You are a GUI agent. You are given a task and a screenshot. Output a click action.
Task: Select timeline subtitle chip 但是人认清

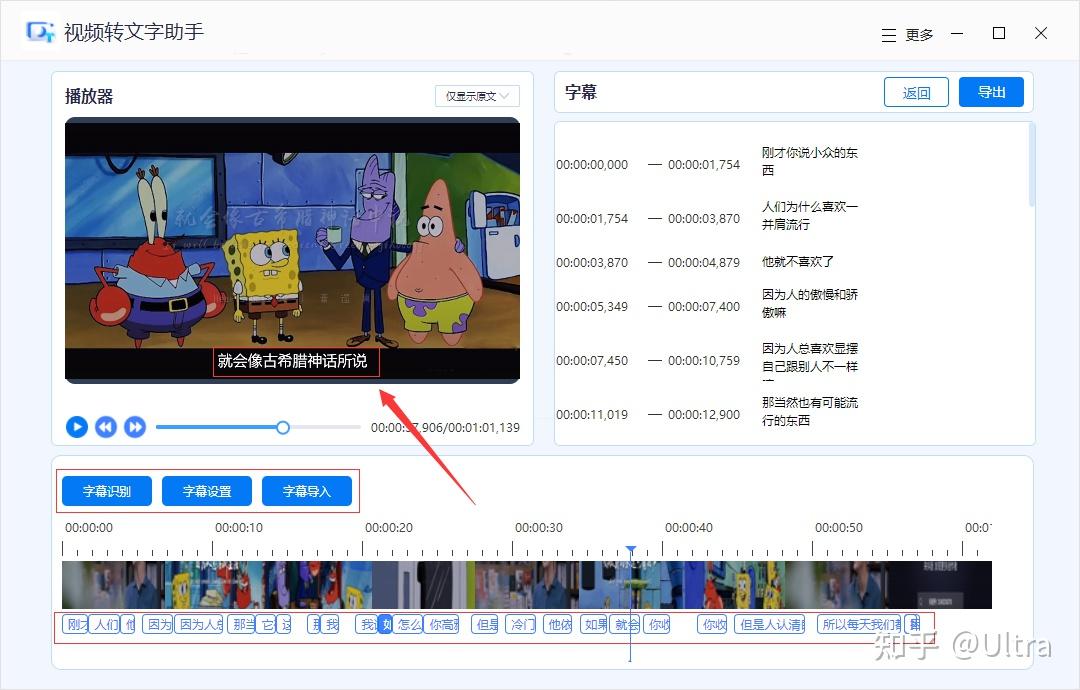[770, 625]
